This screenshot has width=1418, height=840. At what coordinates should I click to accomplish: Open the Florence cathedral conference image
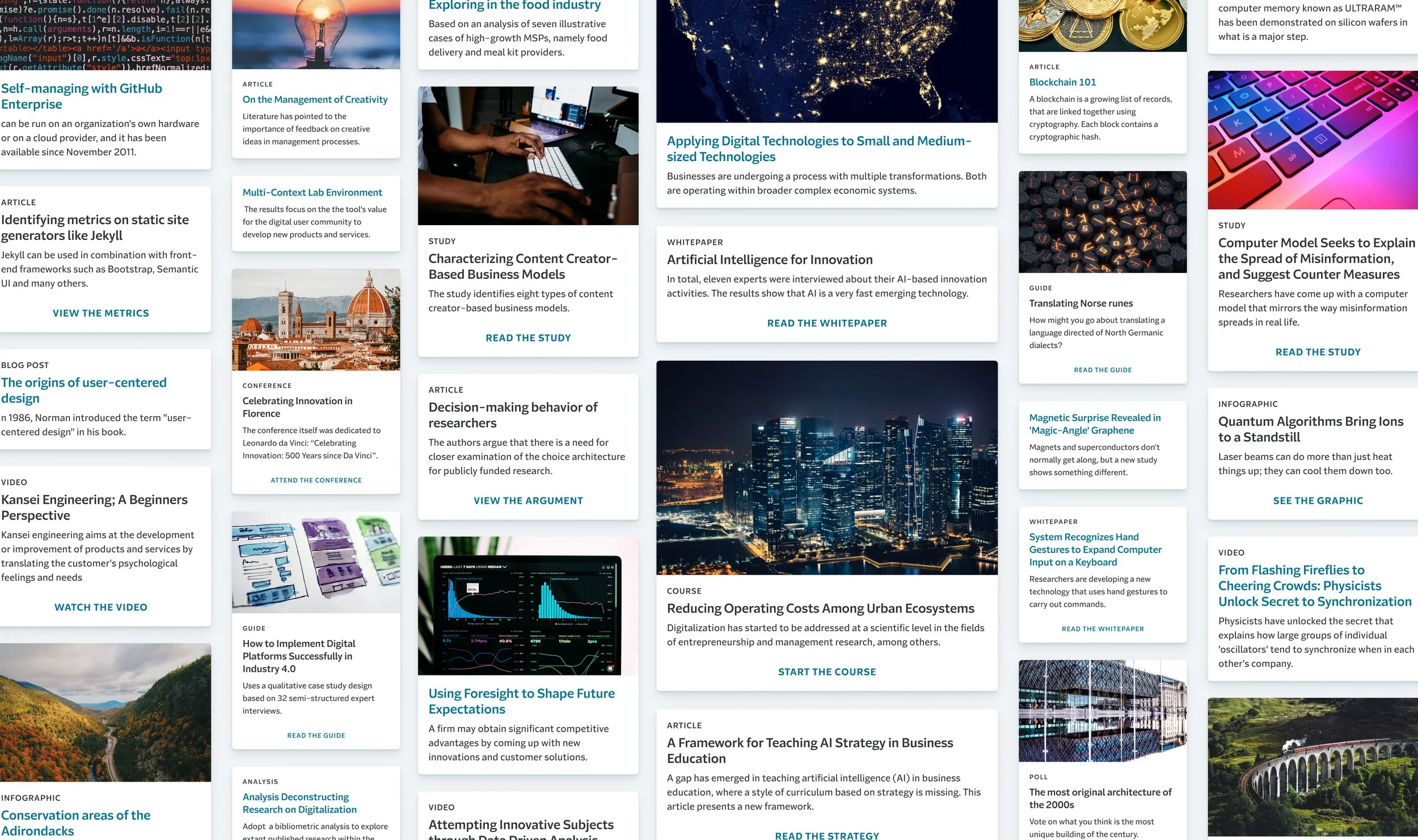pos(316,319)
